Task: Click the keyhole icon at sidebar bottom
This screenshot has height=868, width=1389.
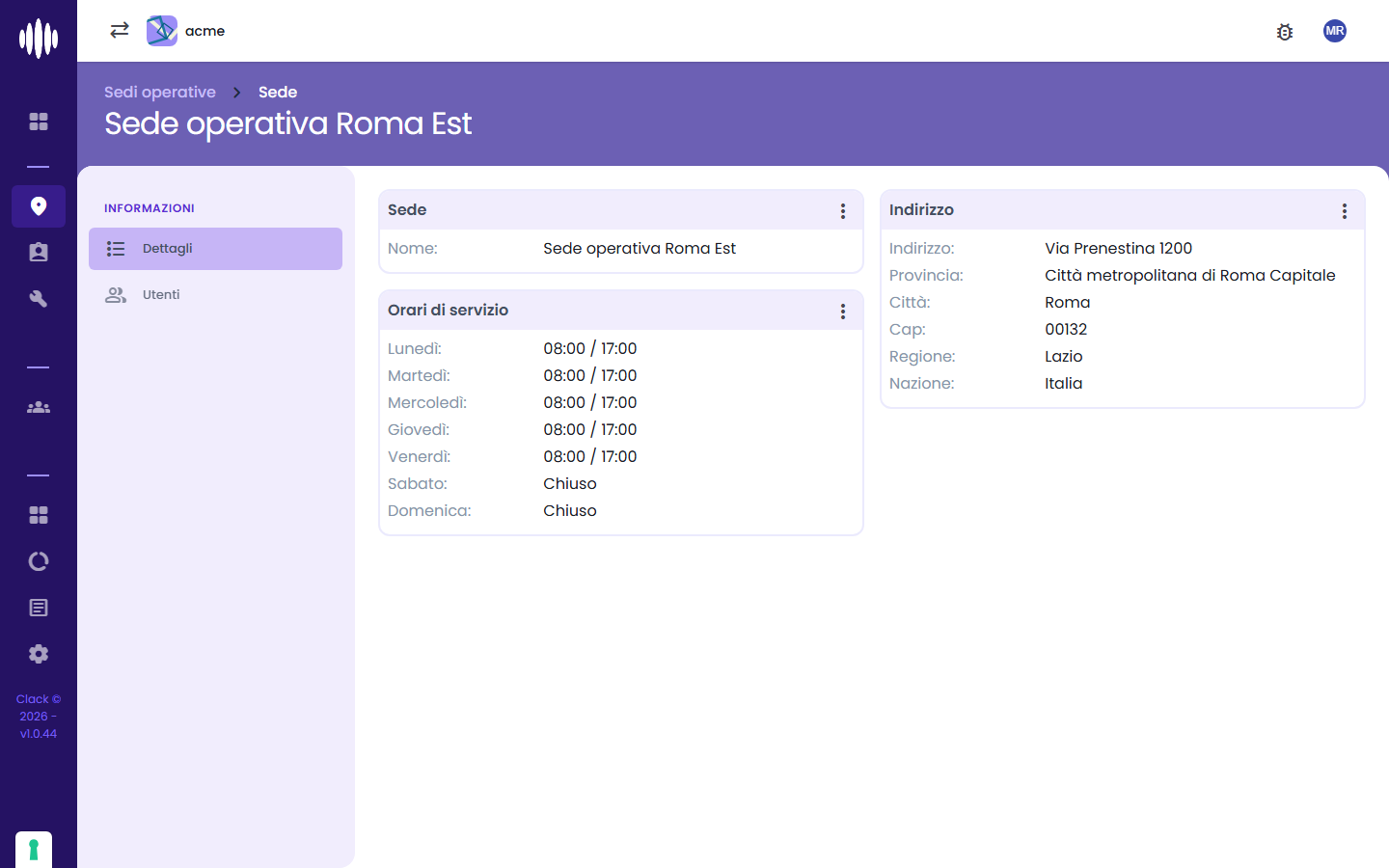Action: (x=34, y=850)
